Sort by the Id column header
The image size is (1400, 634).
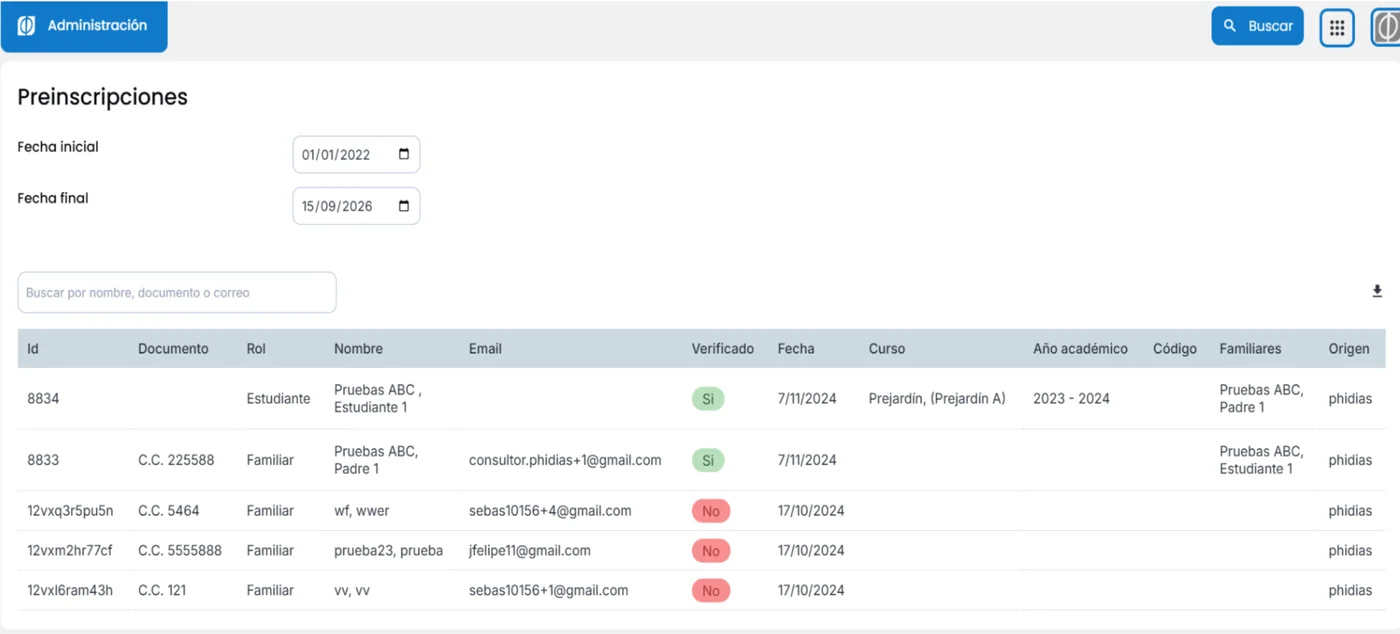tap(33, 349)
